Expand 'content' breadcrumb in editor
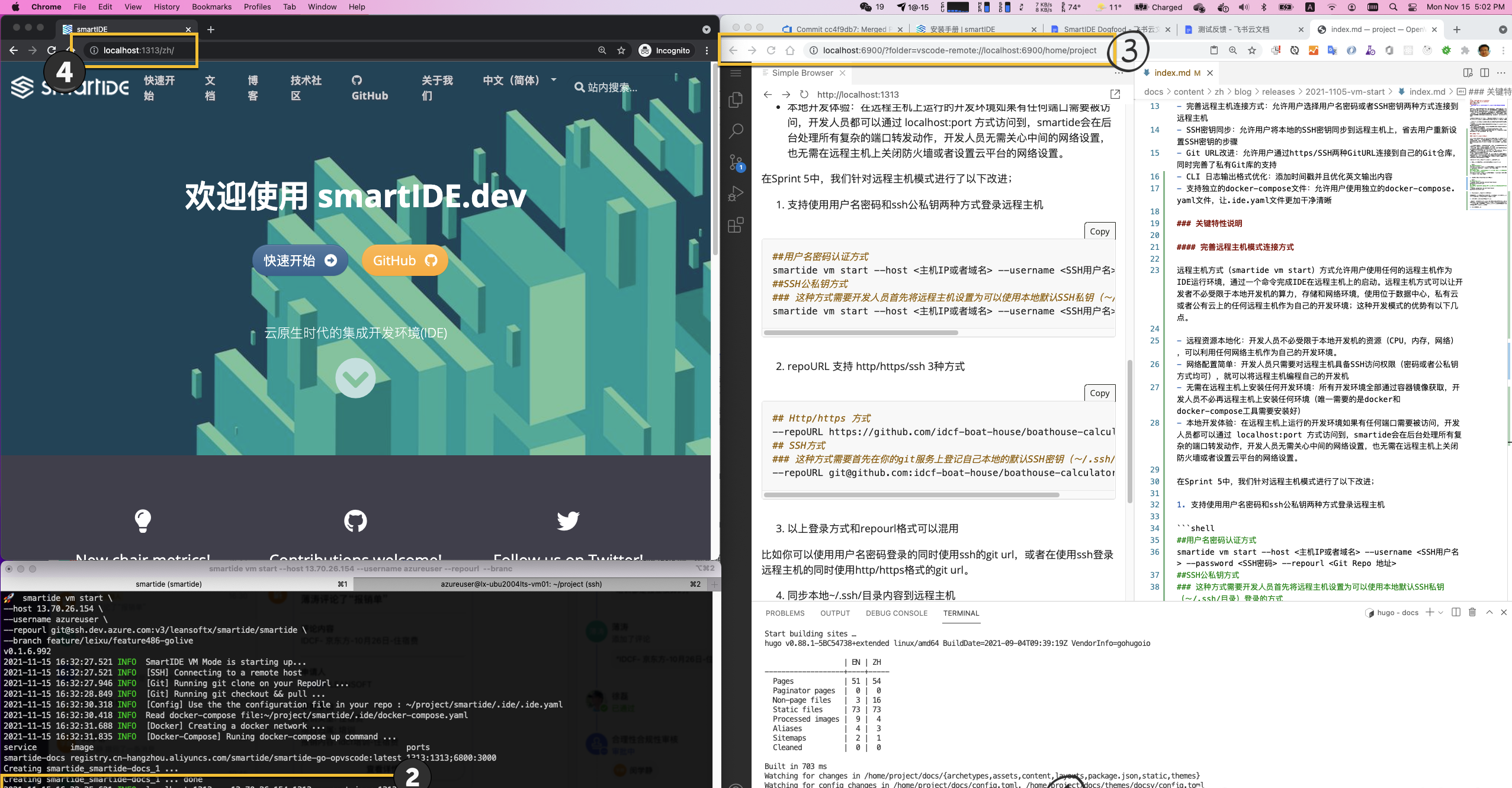This screenshot has height=788, width=1512. [1189, 92]
